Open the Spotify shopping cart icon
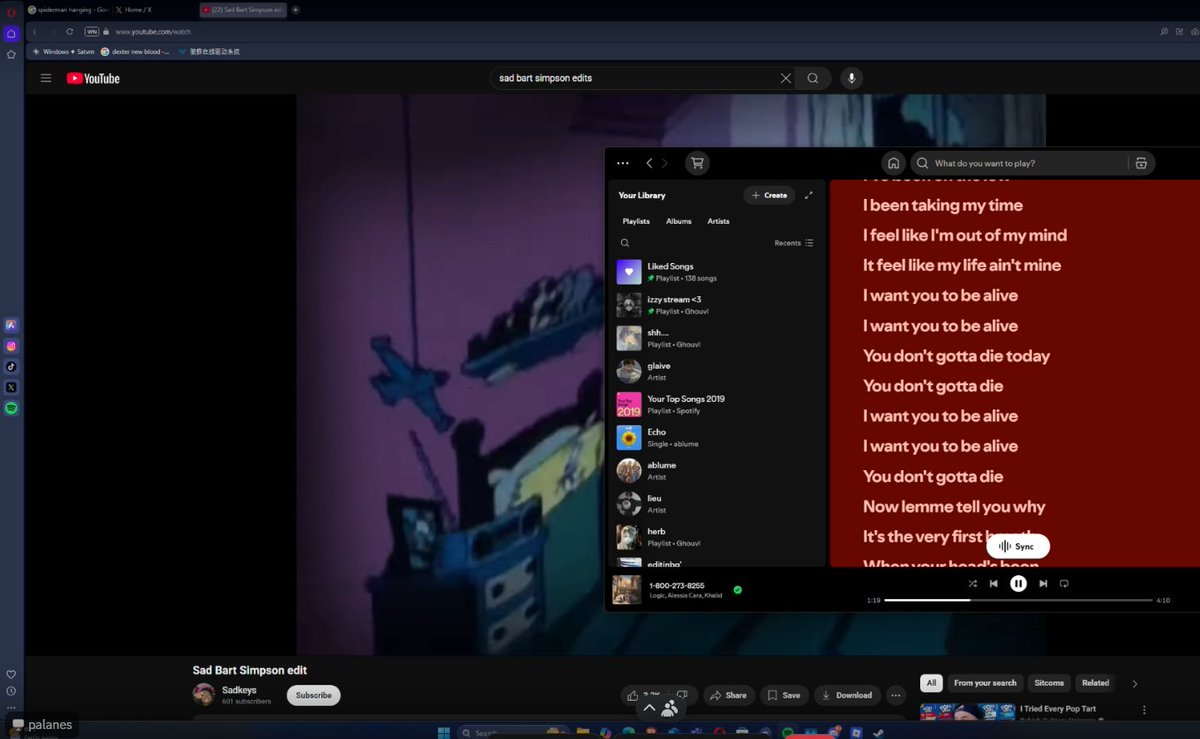 [697, 163]
